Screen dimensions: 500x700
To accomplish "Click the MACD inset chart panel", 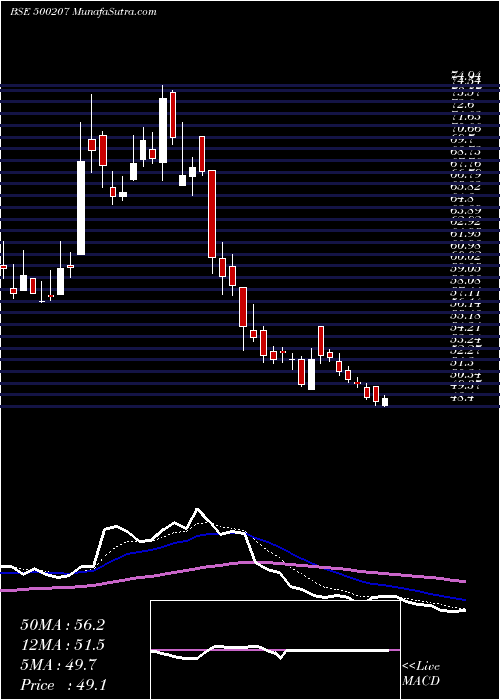I will (x=275, y=650).
